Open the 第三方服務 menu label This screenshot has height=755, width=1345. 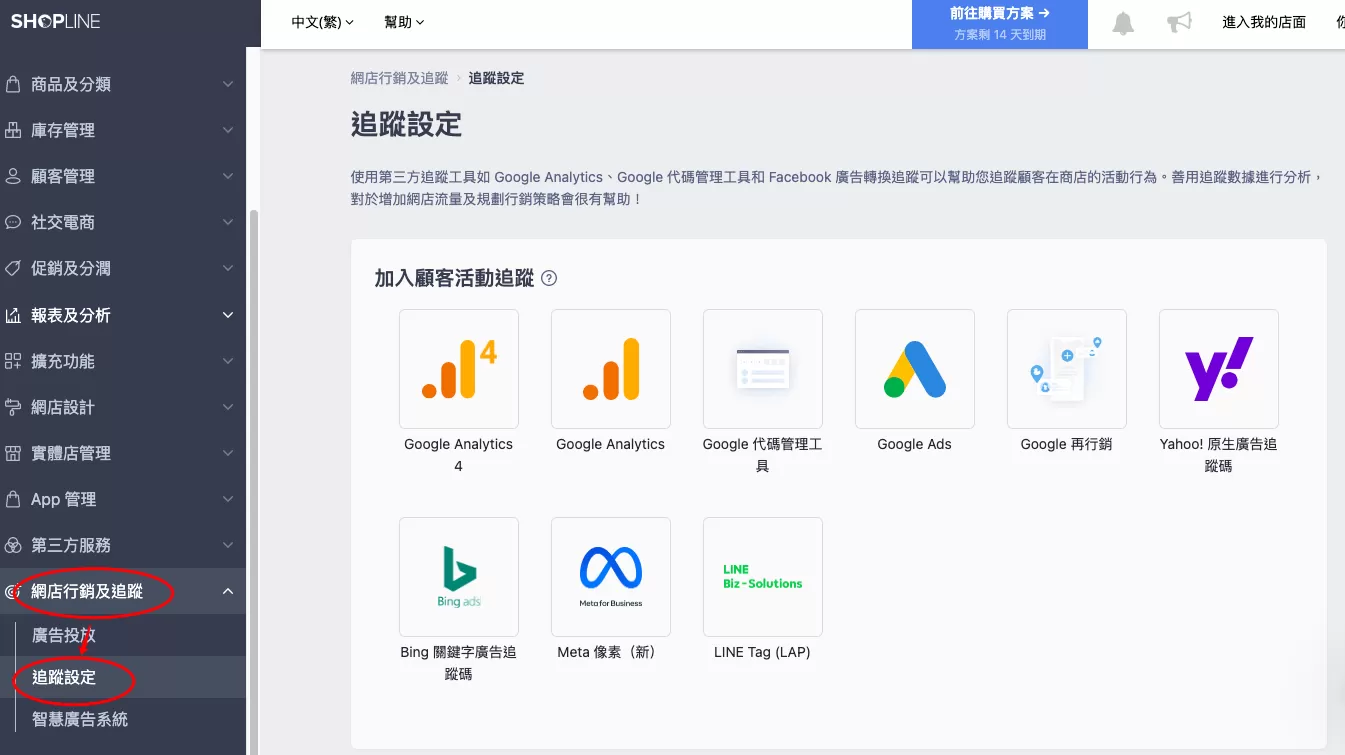coord(71,545)
